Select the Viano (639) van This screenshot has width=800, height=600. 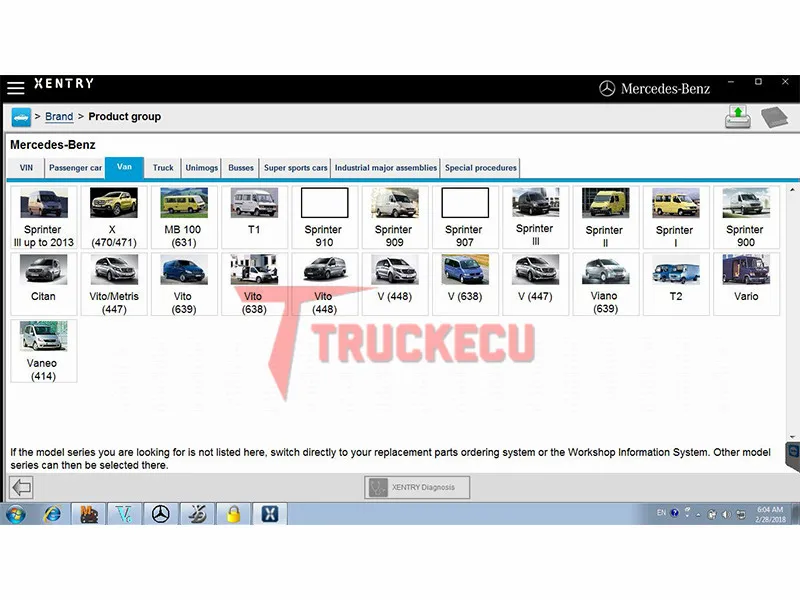[x=606, y=284]
